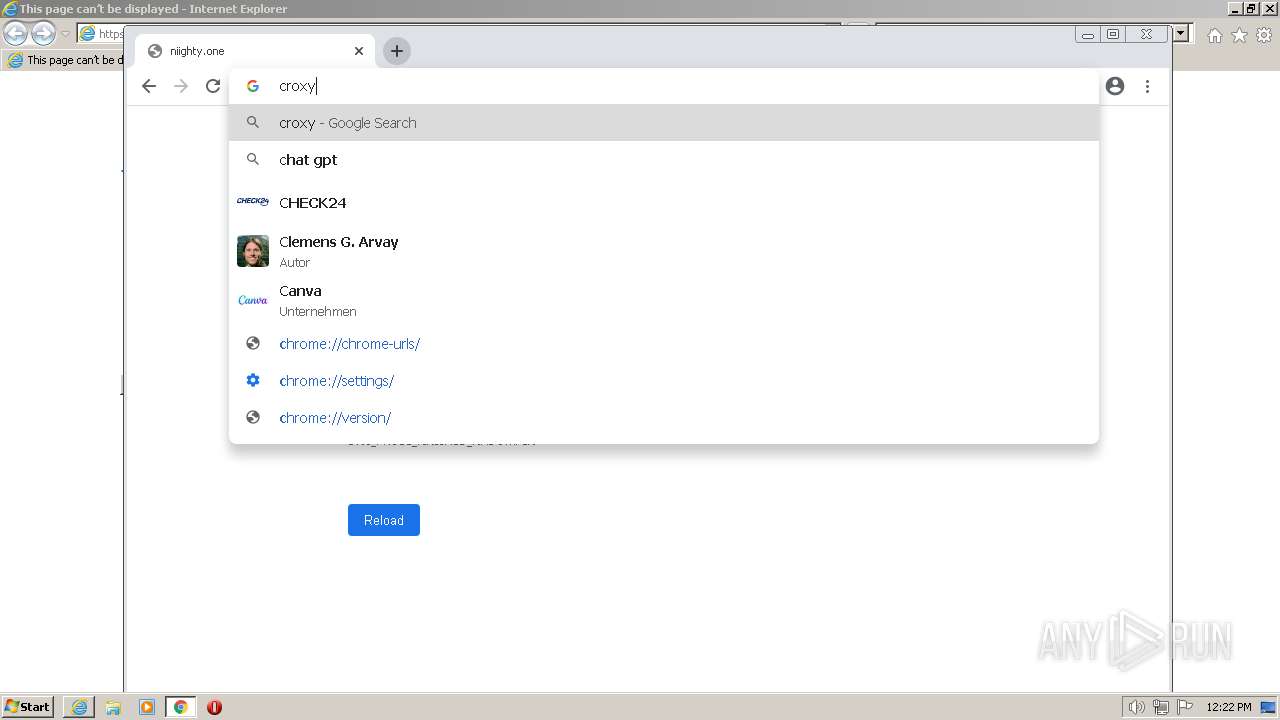Reload the page with Chrome's refresh icon
Viewport: 1280px width, 720px height.
coord(213,86)
